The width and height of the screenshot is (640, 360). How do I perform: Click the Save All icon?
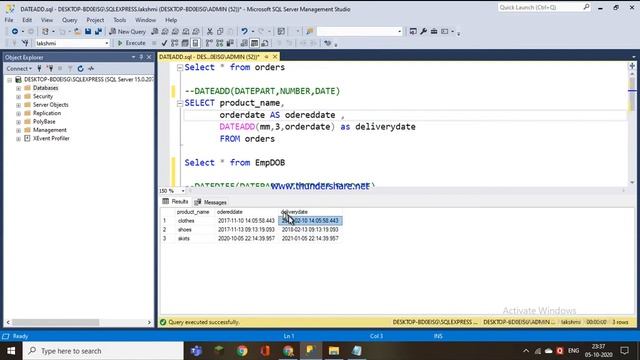[x=98, y=31]
